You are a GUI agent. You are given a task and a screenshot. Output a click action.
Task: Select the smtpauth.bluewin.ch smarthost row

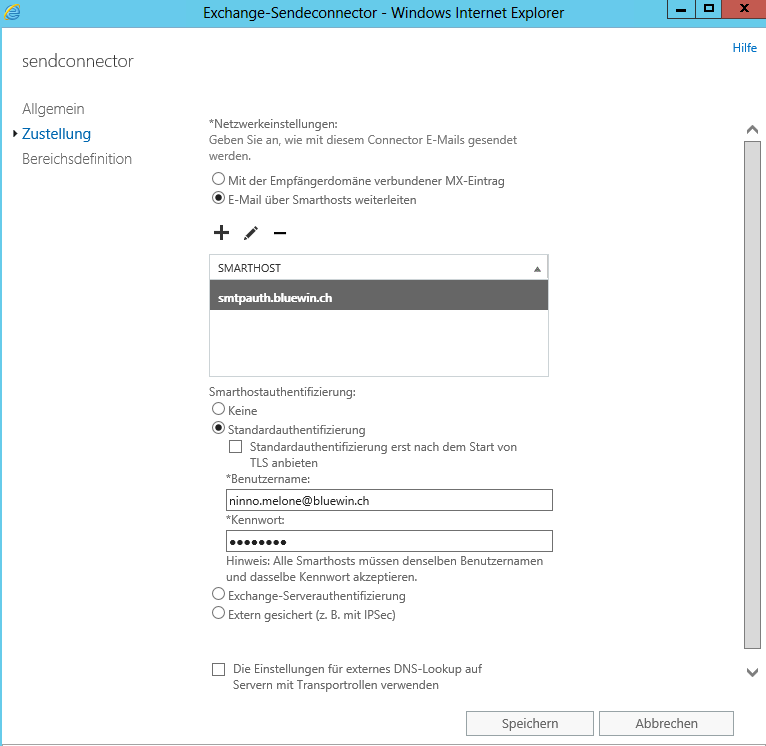379,295
